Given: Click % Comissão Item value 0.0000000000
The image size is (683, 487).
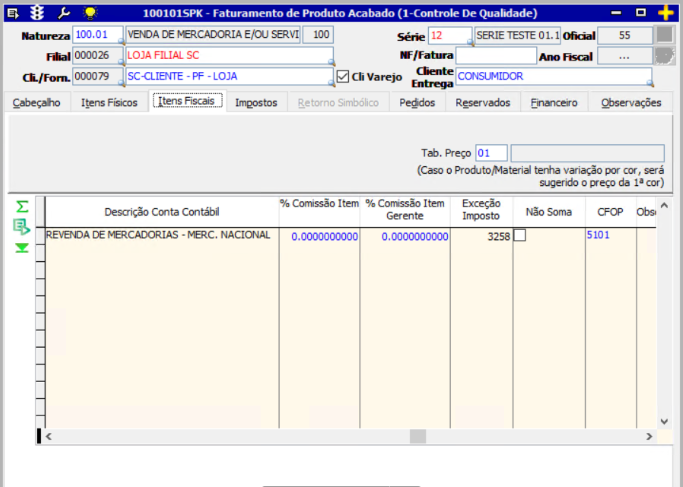Looking at the screenshot, I should 319,236.
